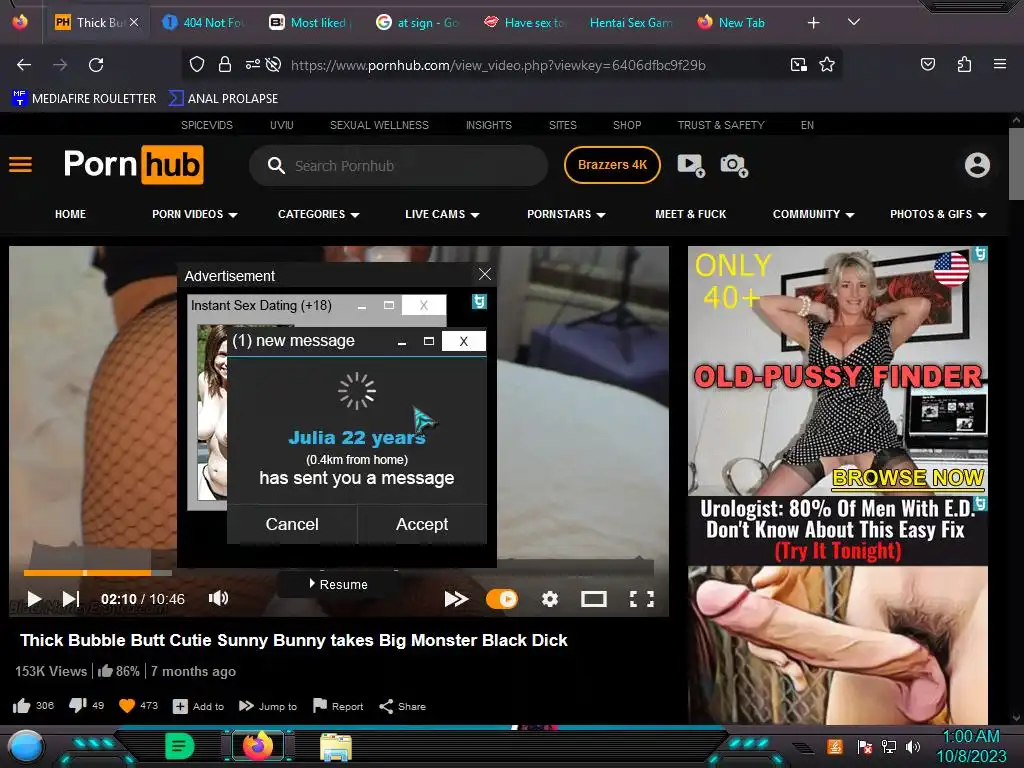Viewport: 1024px width, 768px height.
Task: Click the upload video icon
Action: 691,165
